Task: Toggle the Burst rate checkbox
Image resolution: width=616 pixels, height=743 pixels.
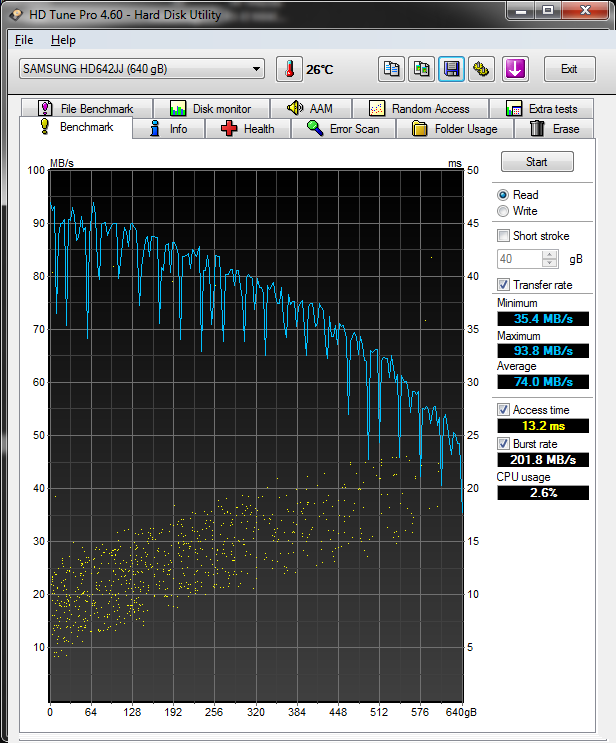Action: (x=503, y=444)
